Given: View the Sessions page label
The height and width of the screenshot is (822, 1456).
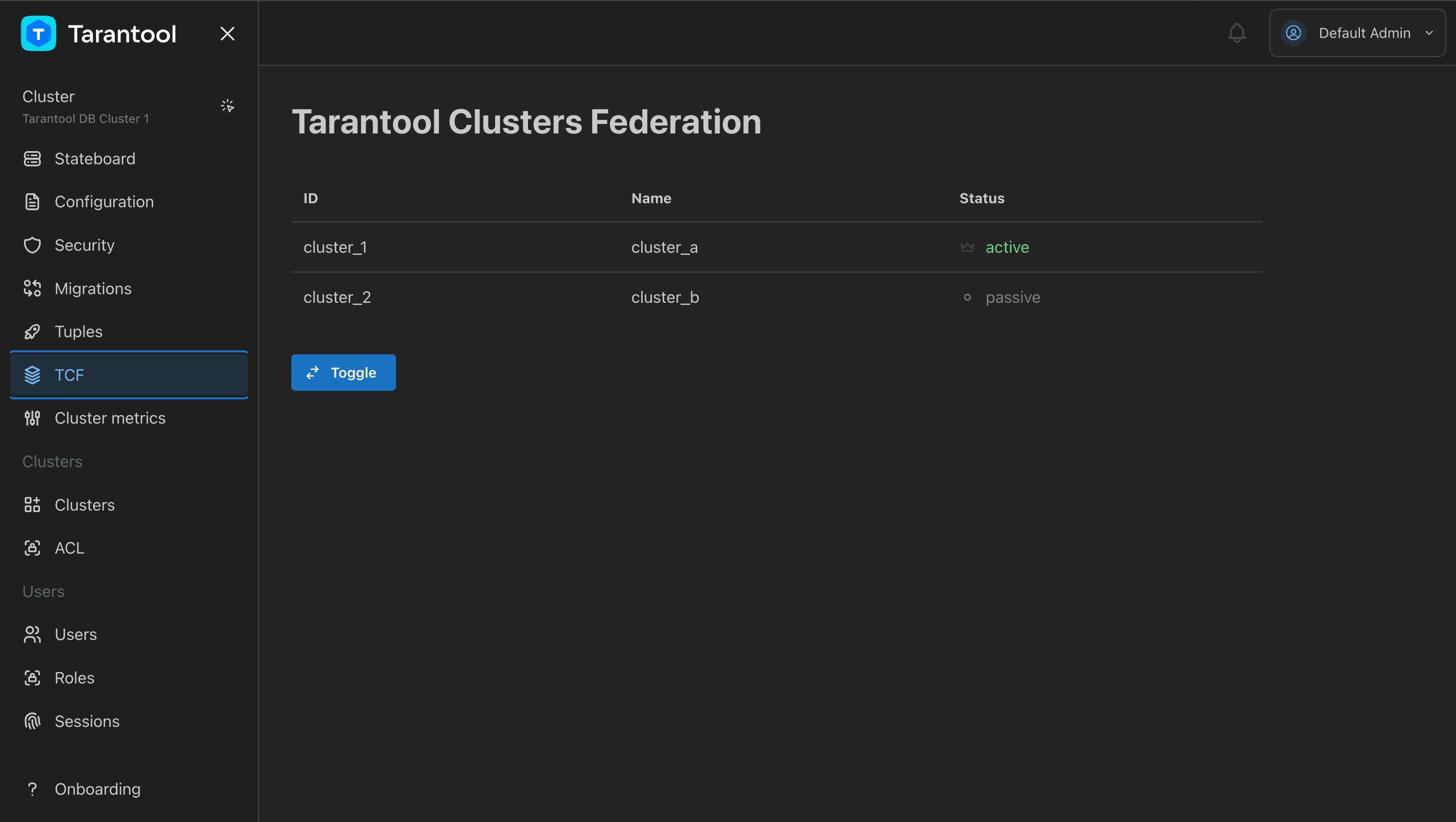Looking at the screenshot, I should click(87, 721).
